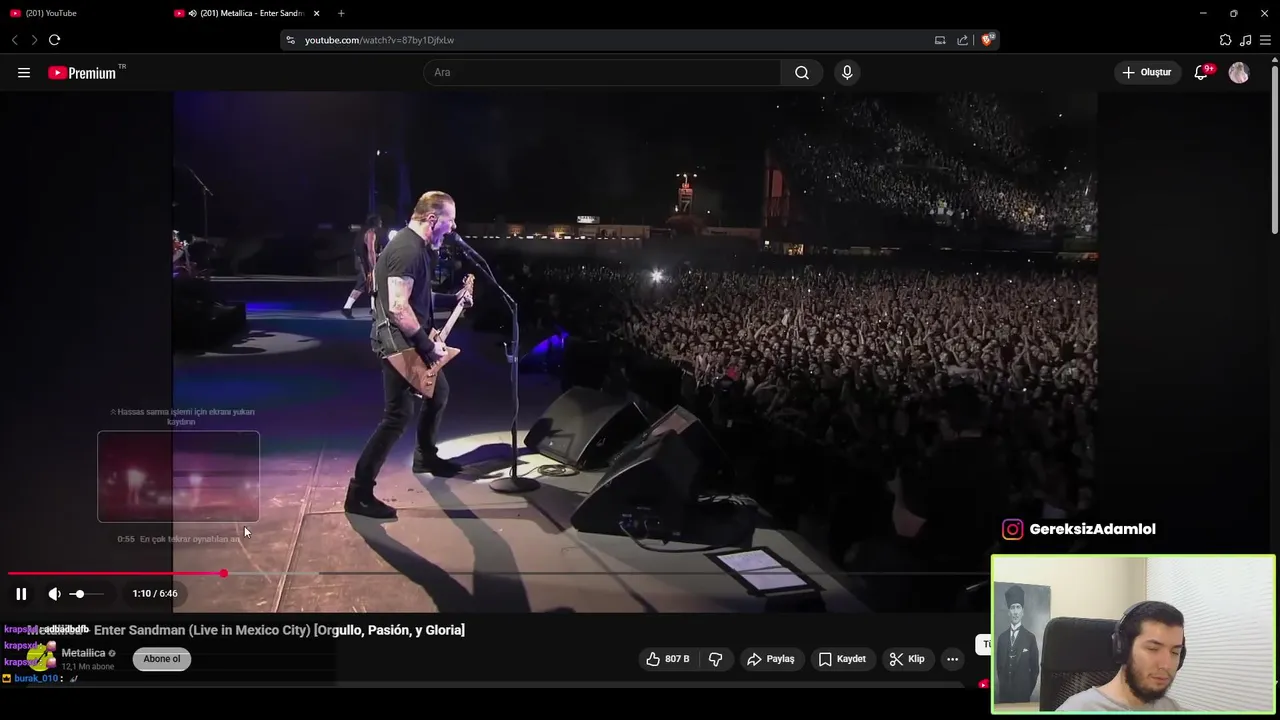The width and height of the screenshot is (1280, 720).
Task: Focus the 'Ara' search field
Action: click(x=602, y=72)
